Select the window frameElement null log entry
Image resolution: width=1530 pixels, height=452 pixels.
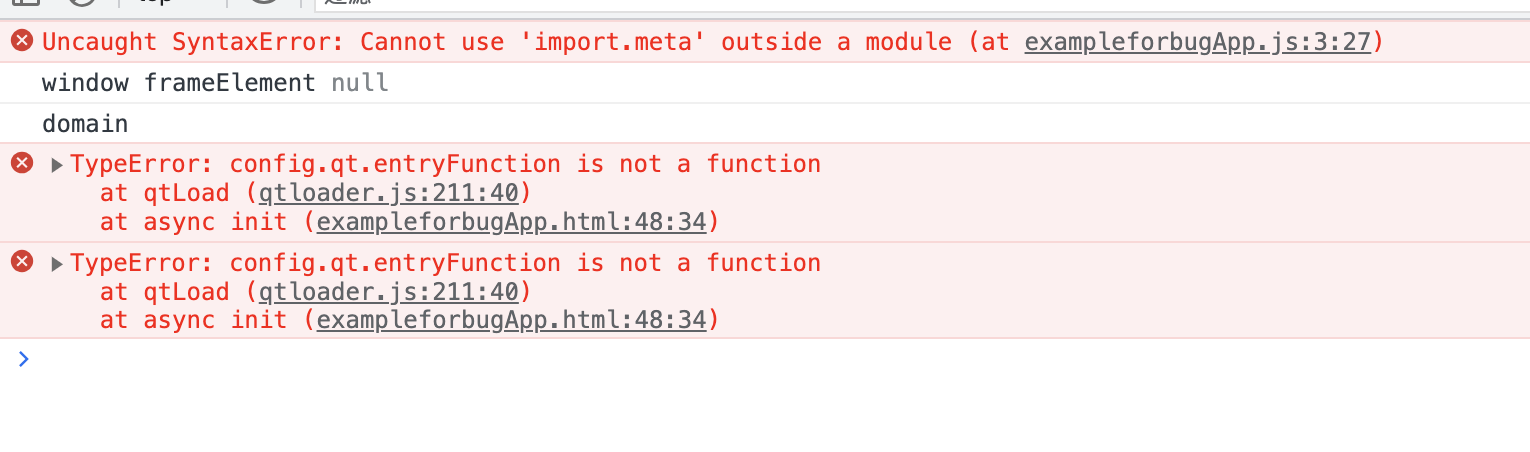[765, 83]
